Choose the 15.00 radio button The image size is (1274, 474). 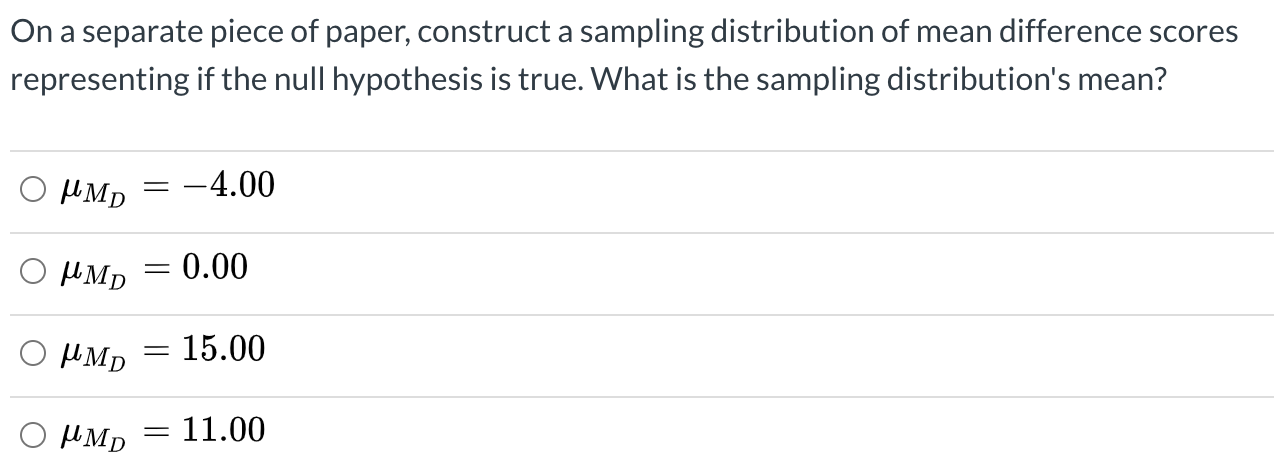coord(33,351)
